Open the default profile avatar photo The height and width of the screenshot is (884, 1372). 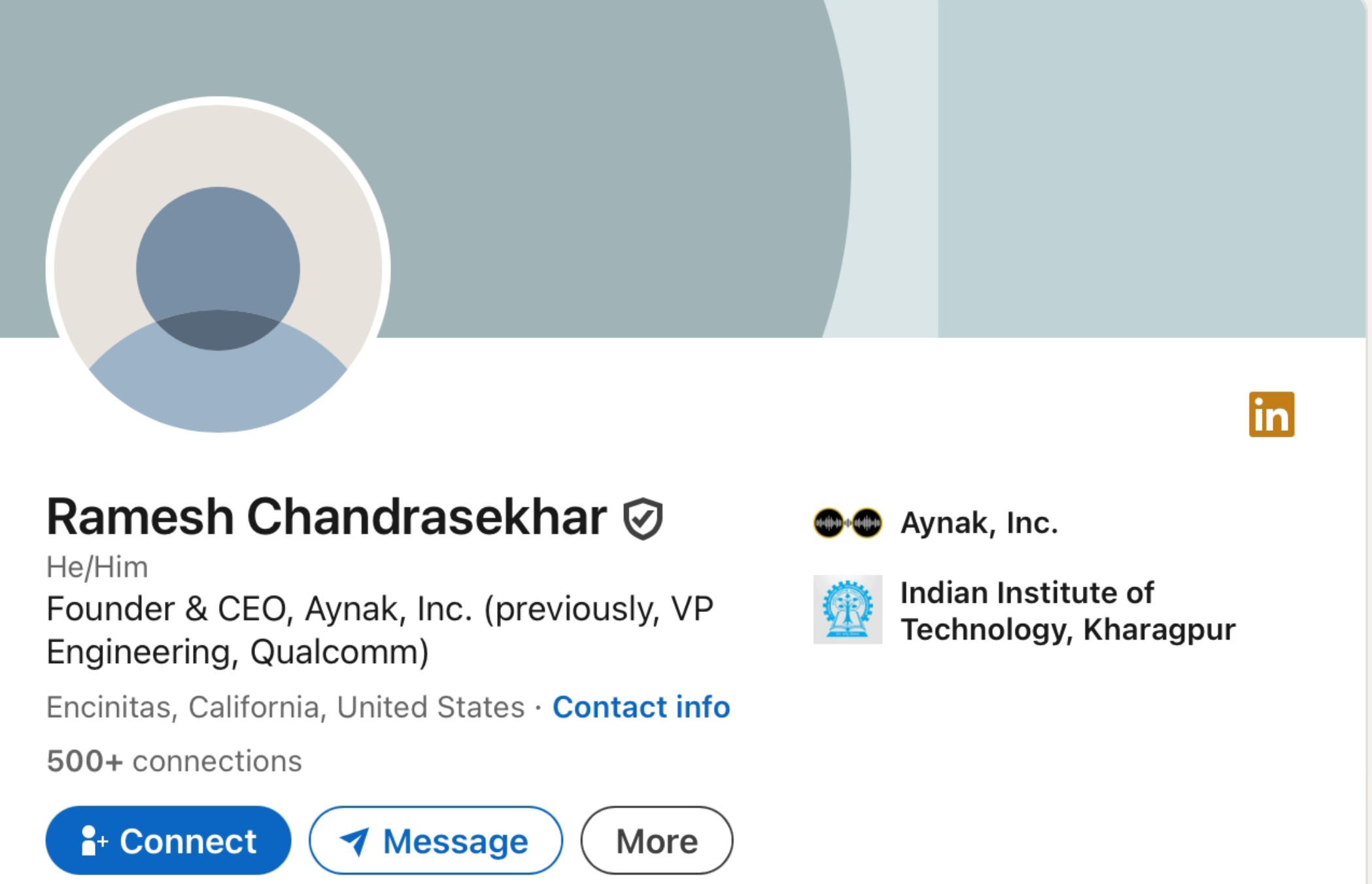point(218,268)
